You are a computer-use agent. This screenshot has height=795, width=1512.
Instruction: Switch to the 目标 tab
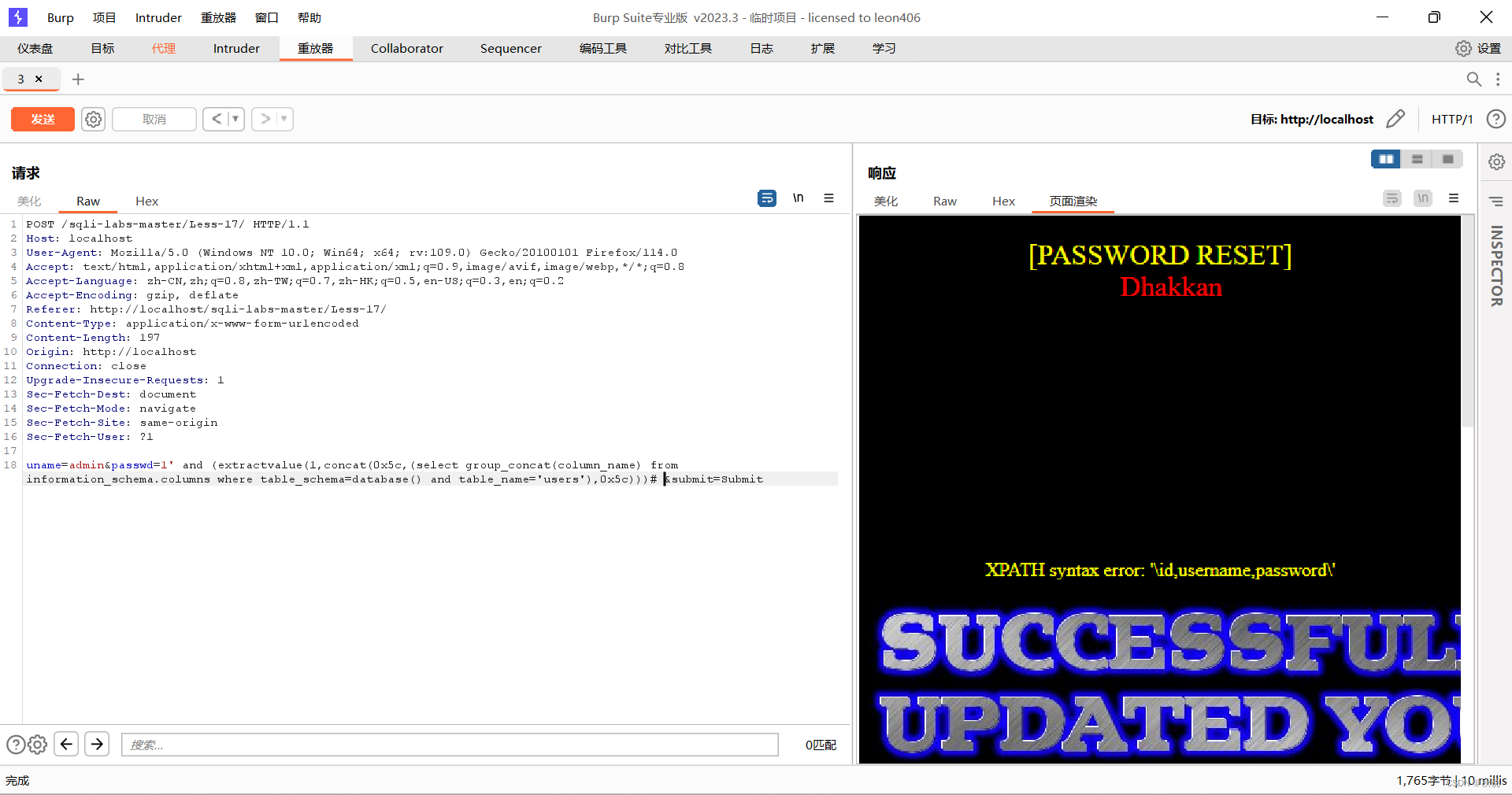(x=102, y=49)
